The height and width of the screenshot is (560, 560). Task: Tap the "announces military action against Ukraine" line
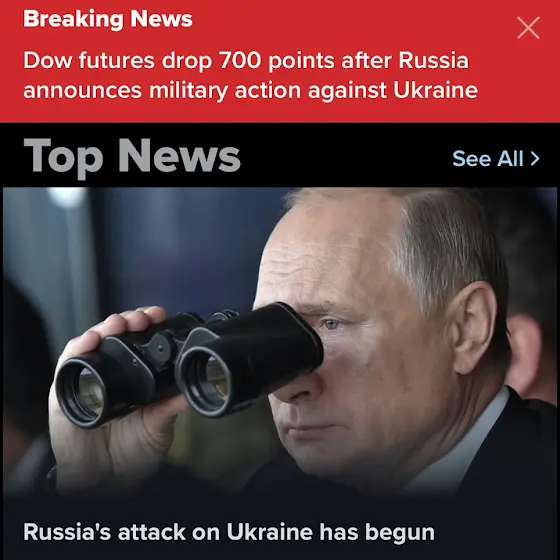coord(250,90)
